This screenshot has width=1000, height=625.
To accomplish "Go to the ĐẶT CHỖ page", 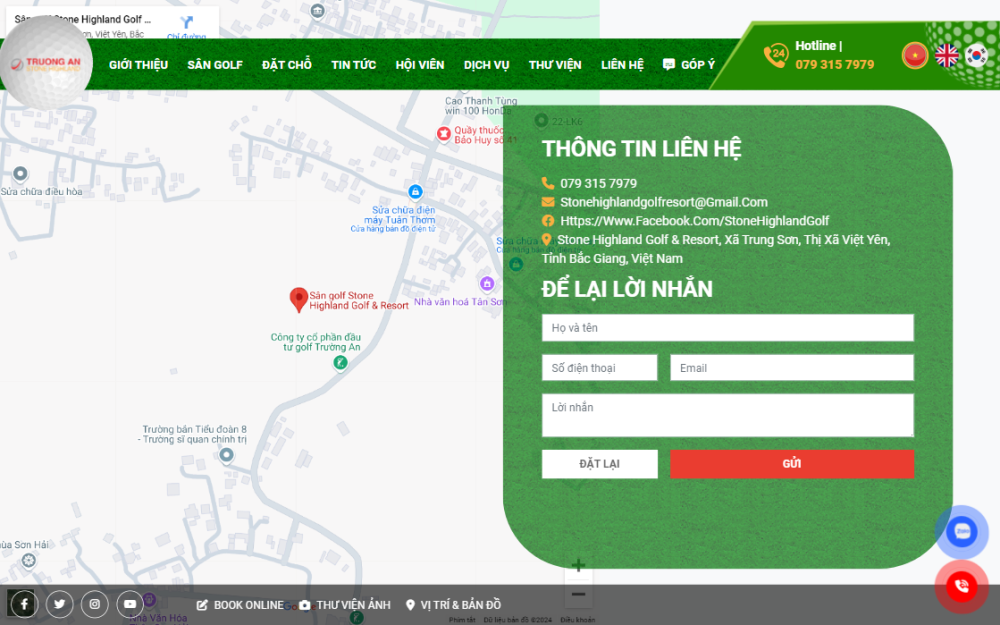I will coord(287,64).
